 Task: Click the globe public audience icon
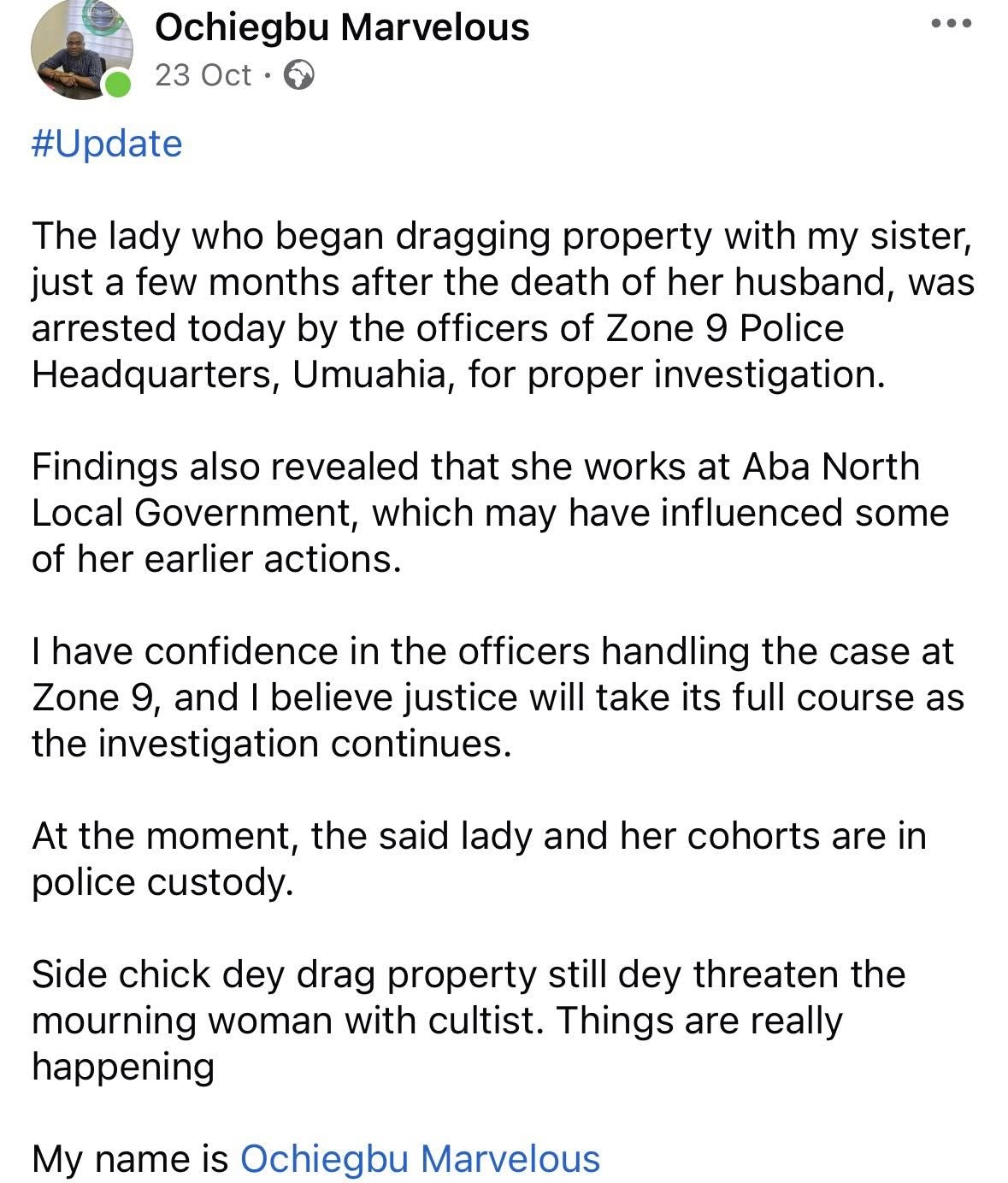298,75
